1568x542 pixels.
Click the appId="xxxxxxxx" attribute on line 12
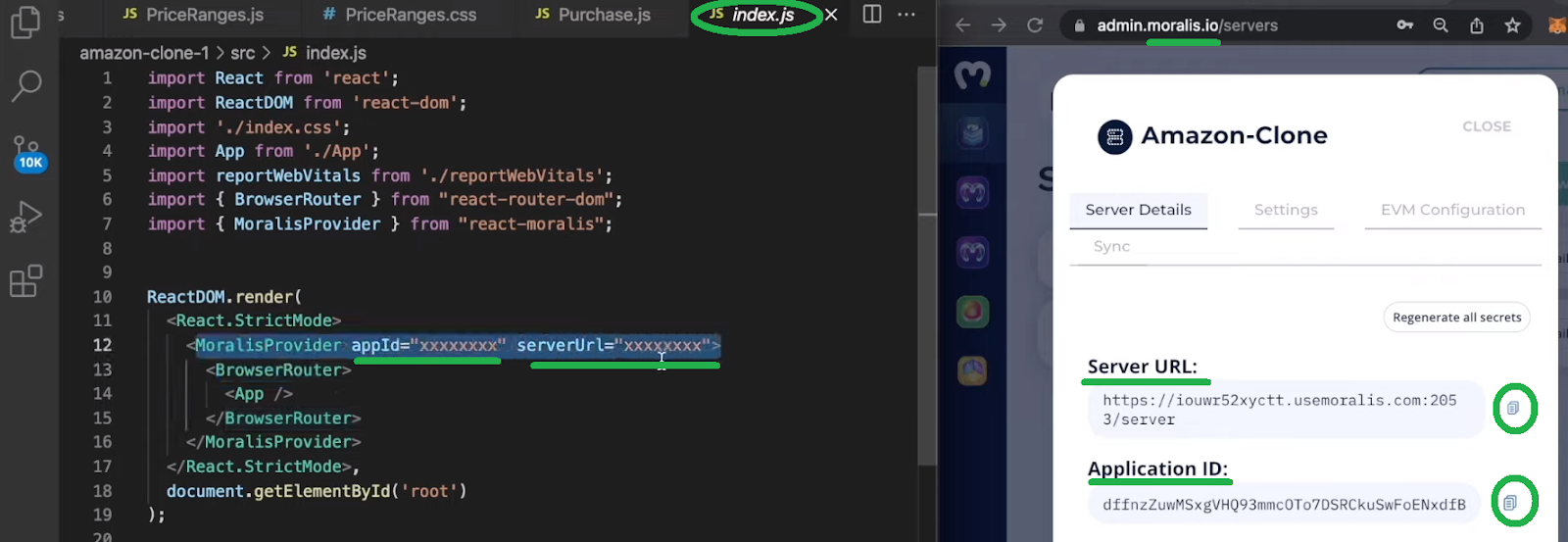[428, 345]
